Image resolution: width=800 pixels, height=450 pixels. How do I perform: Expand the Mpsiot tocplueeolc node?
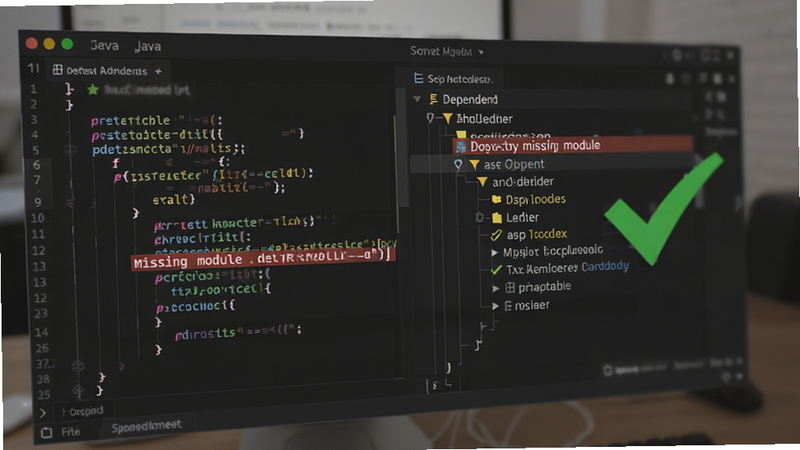point(494,253)
